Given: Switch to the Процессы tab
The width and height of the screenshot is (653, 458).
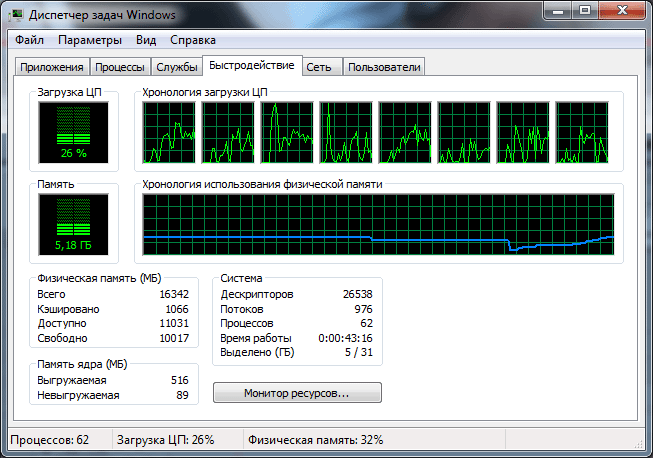Looking at the screenshot, I should (120, 67).
